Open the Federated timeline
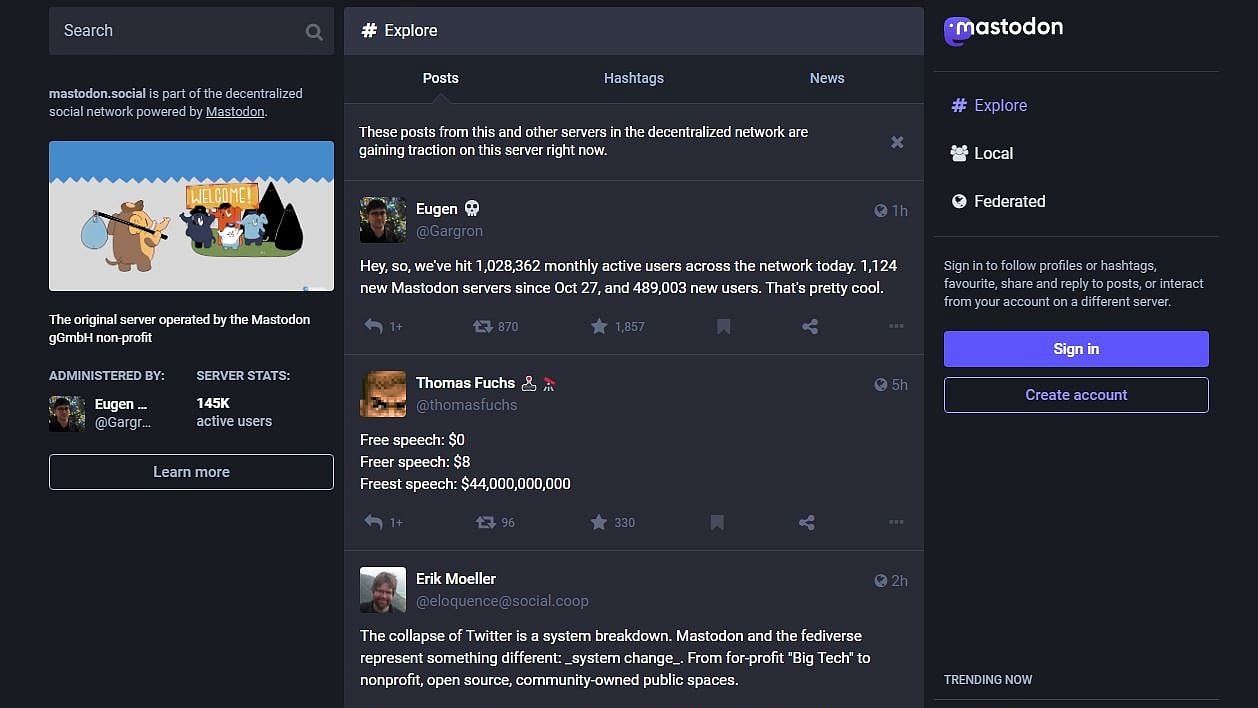This screenshot has width=1258, height=708. tap(998, 201)
